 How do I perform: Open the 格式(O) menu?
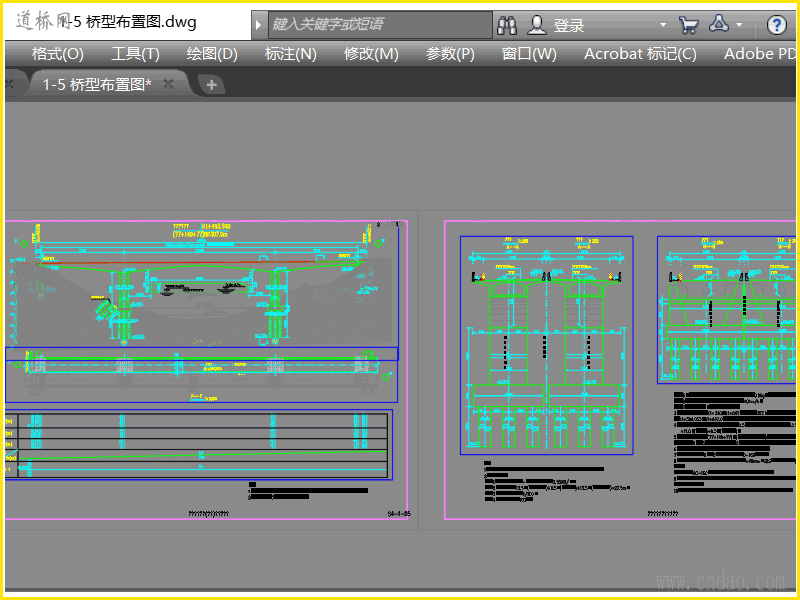pos(58,54)
